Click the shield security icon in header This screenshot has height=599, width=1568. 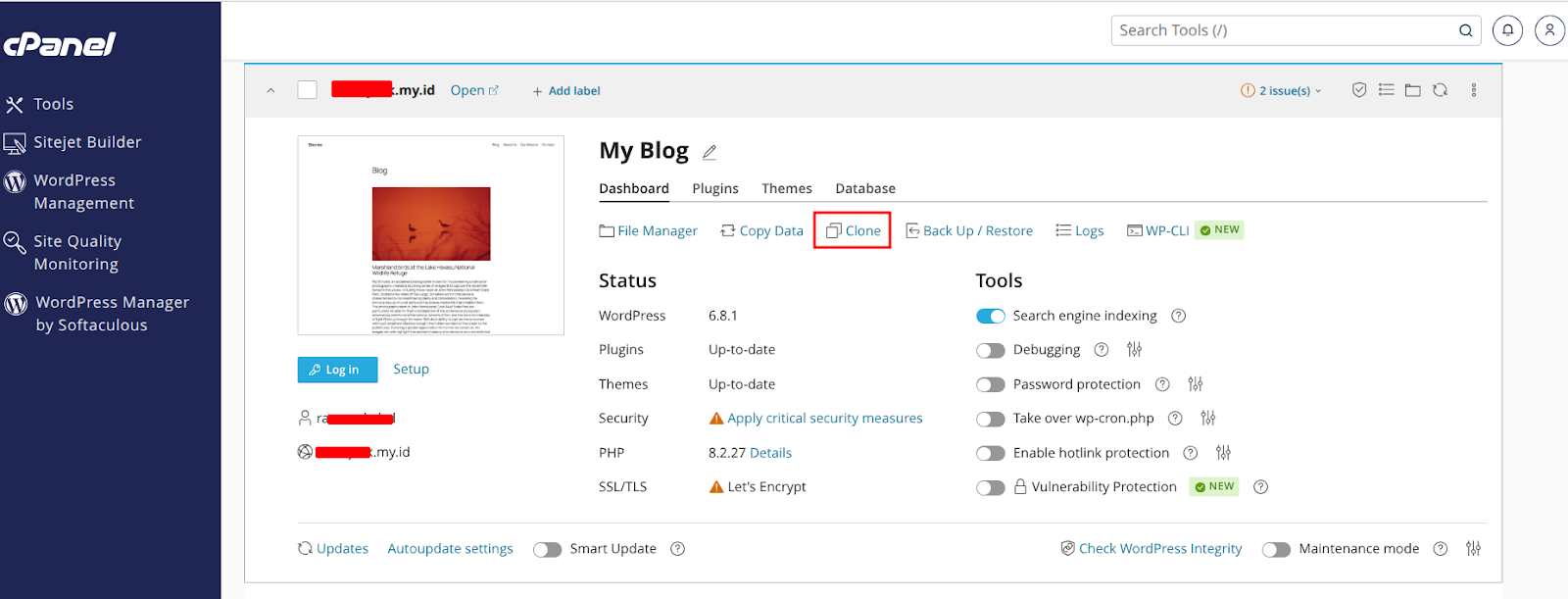tap(1359, 90)
